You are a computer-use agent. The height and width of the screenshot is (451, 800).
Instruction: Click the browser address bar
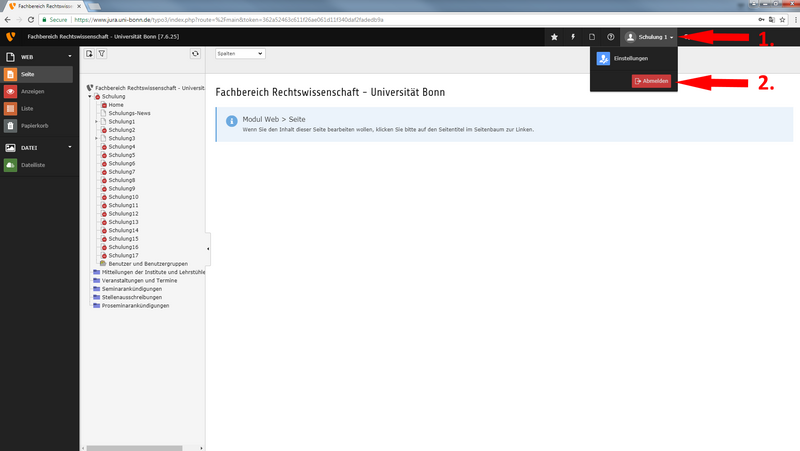pos(398,20)
